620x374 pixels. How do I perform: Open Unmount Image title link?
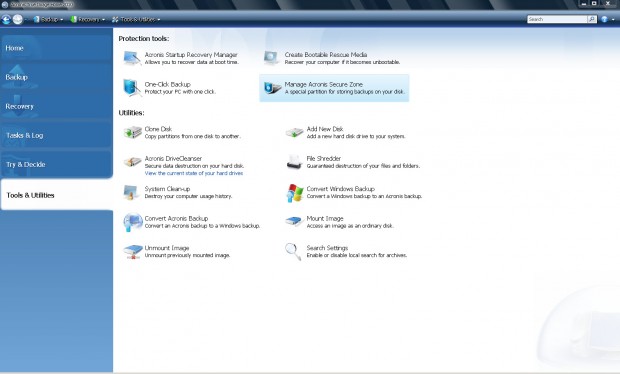[167, 248]
